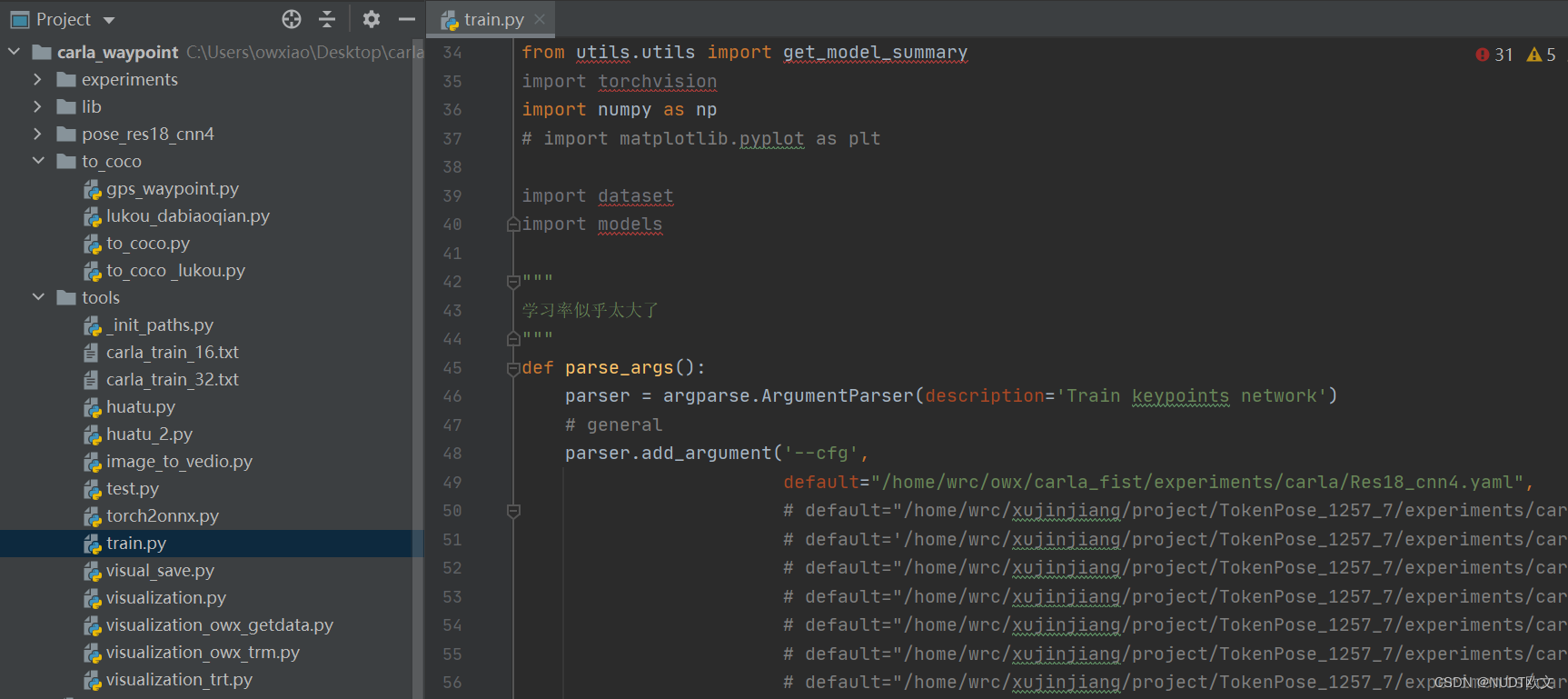Click line number 34 in the gutter
The height and width of the screenshot is (699, 1568).
pos(452,53)
